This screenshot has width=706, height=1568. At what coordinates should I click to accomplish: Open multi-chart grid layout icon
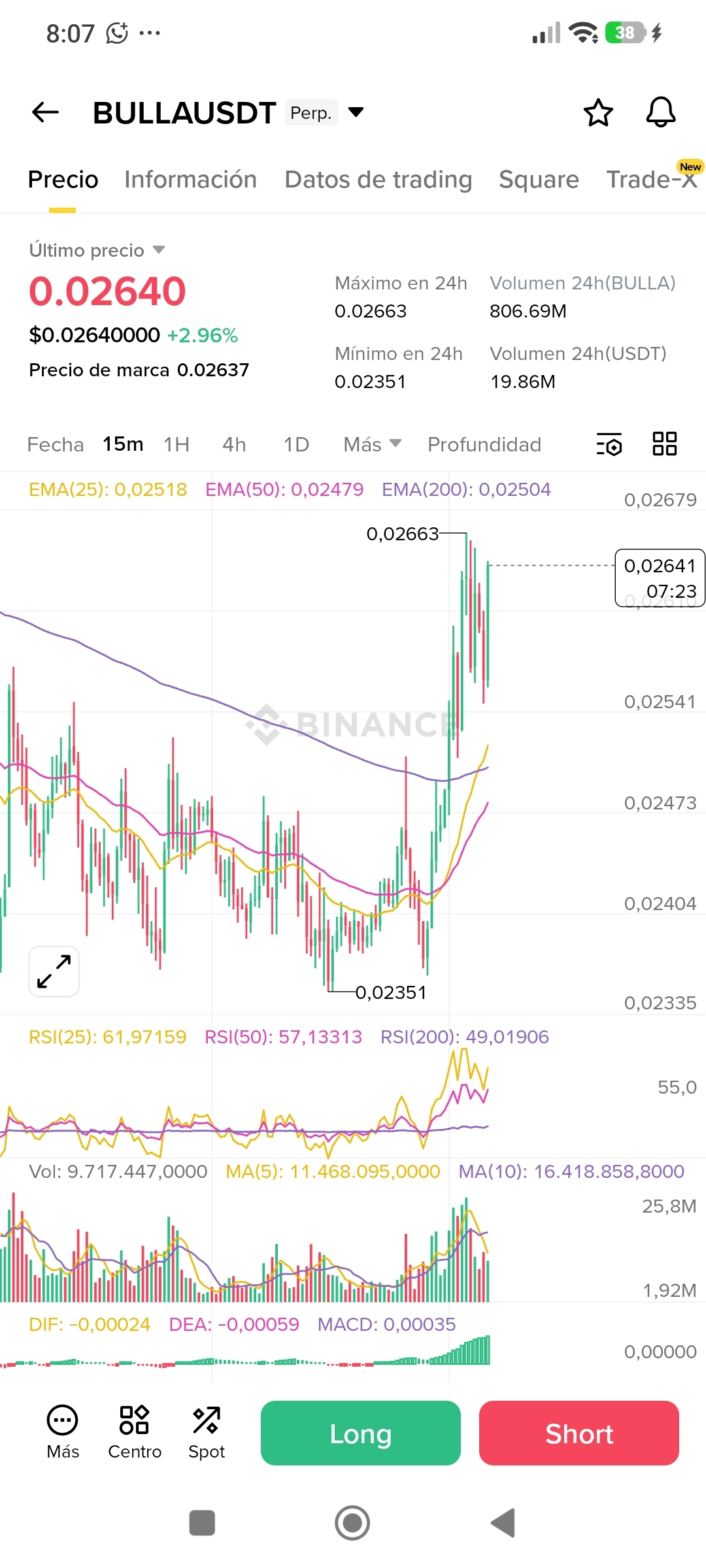(665, 444)
